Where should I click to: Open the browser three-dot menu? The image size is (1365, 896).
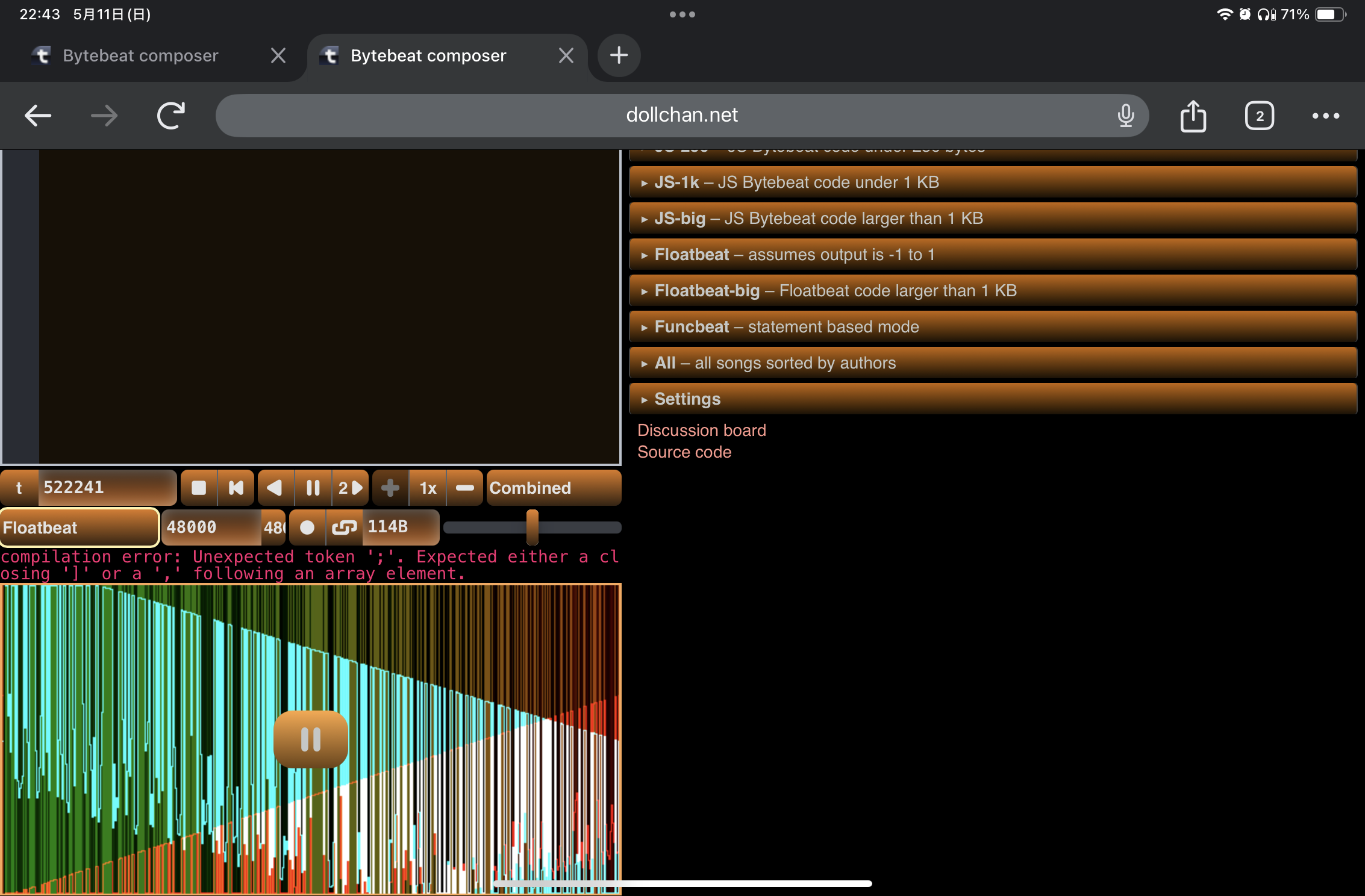tap(1325, 116)
